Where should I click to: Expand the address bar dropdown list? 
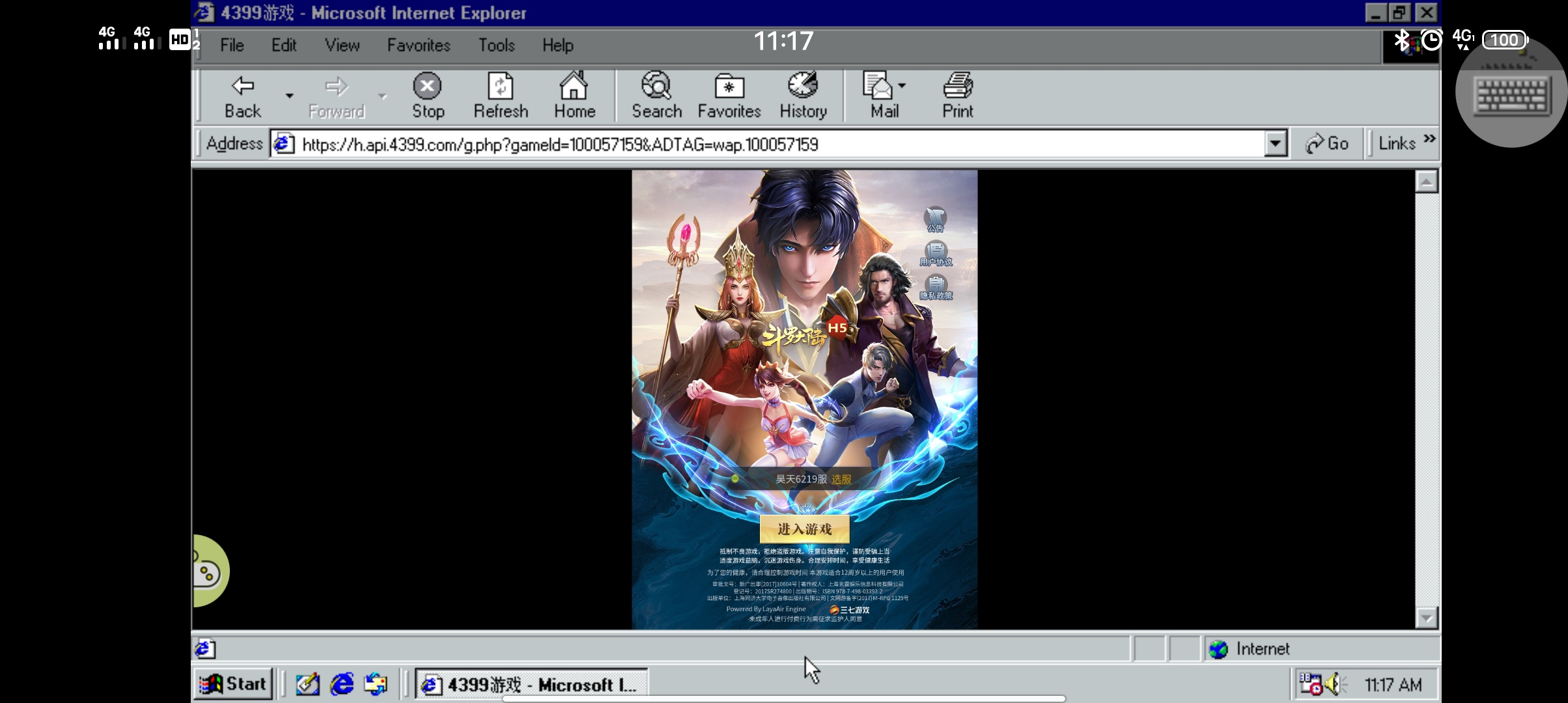pyautogui.click(x=1276, y=144)
